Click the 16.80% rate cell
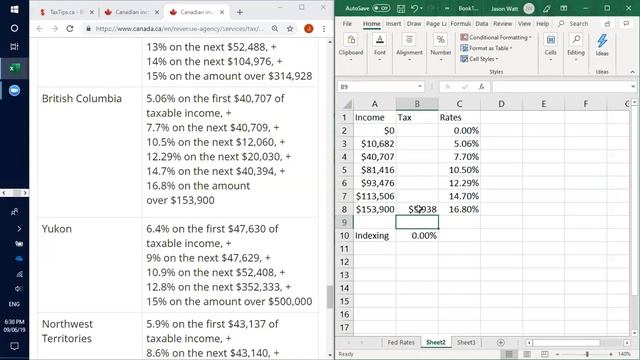640x360 pixels. pyautogui.click(x=459, y=209)
